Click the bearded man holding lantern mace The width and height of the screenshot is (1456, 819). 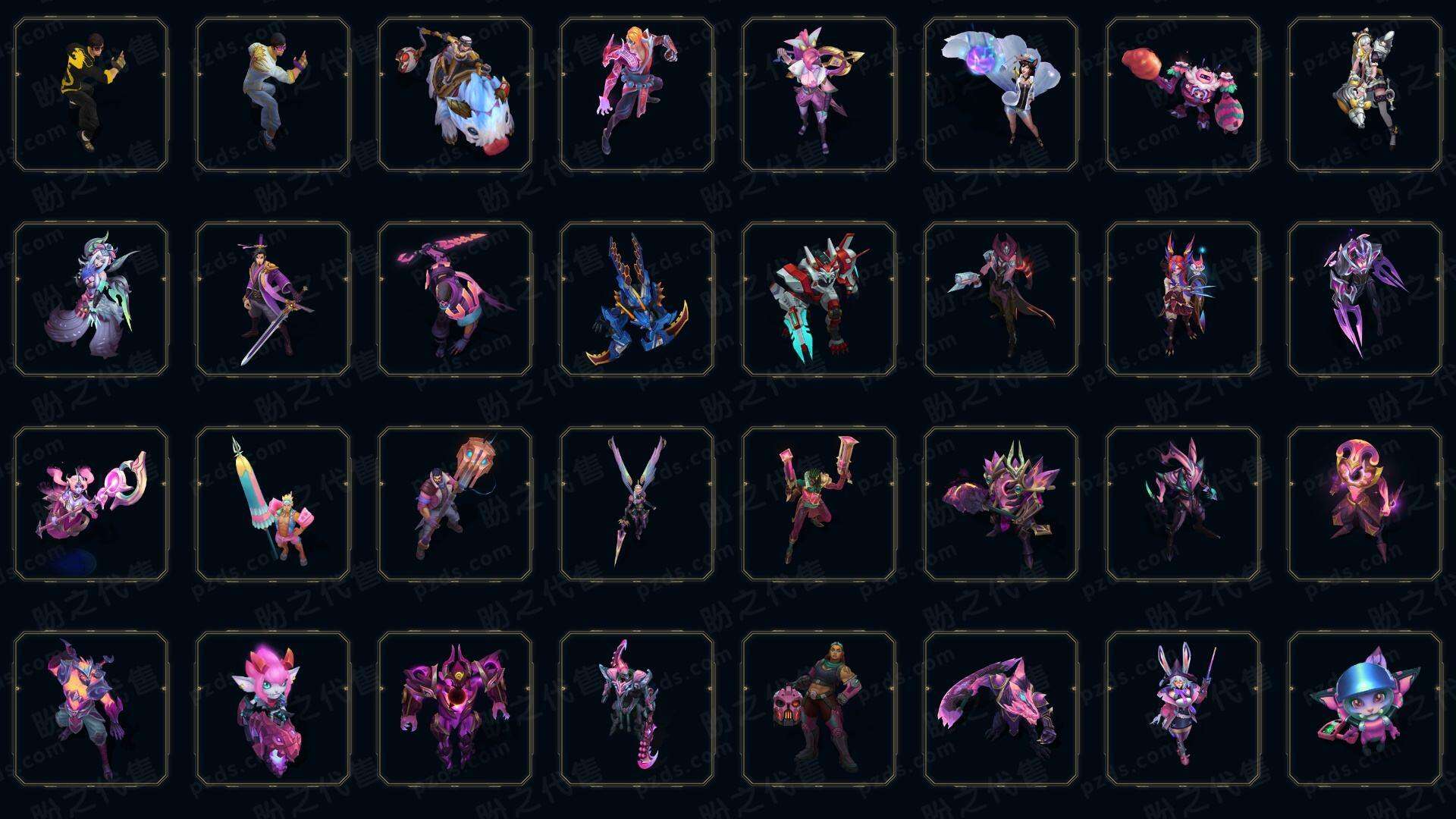tap(455, 504)
